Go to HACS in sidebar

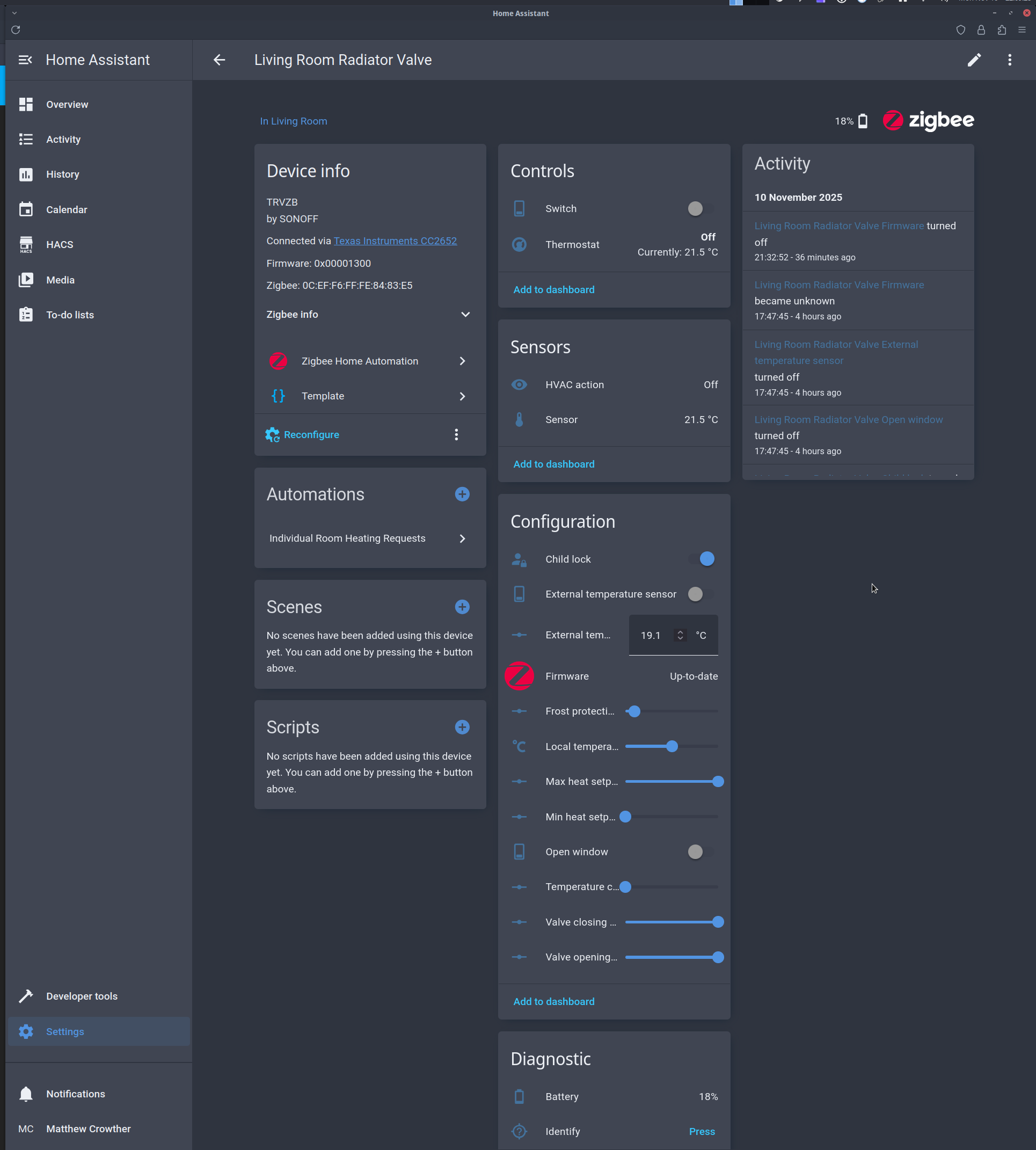tap(60, 244)
